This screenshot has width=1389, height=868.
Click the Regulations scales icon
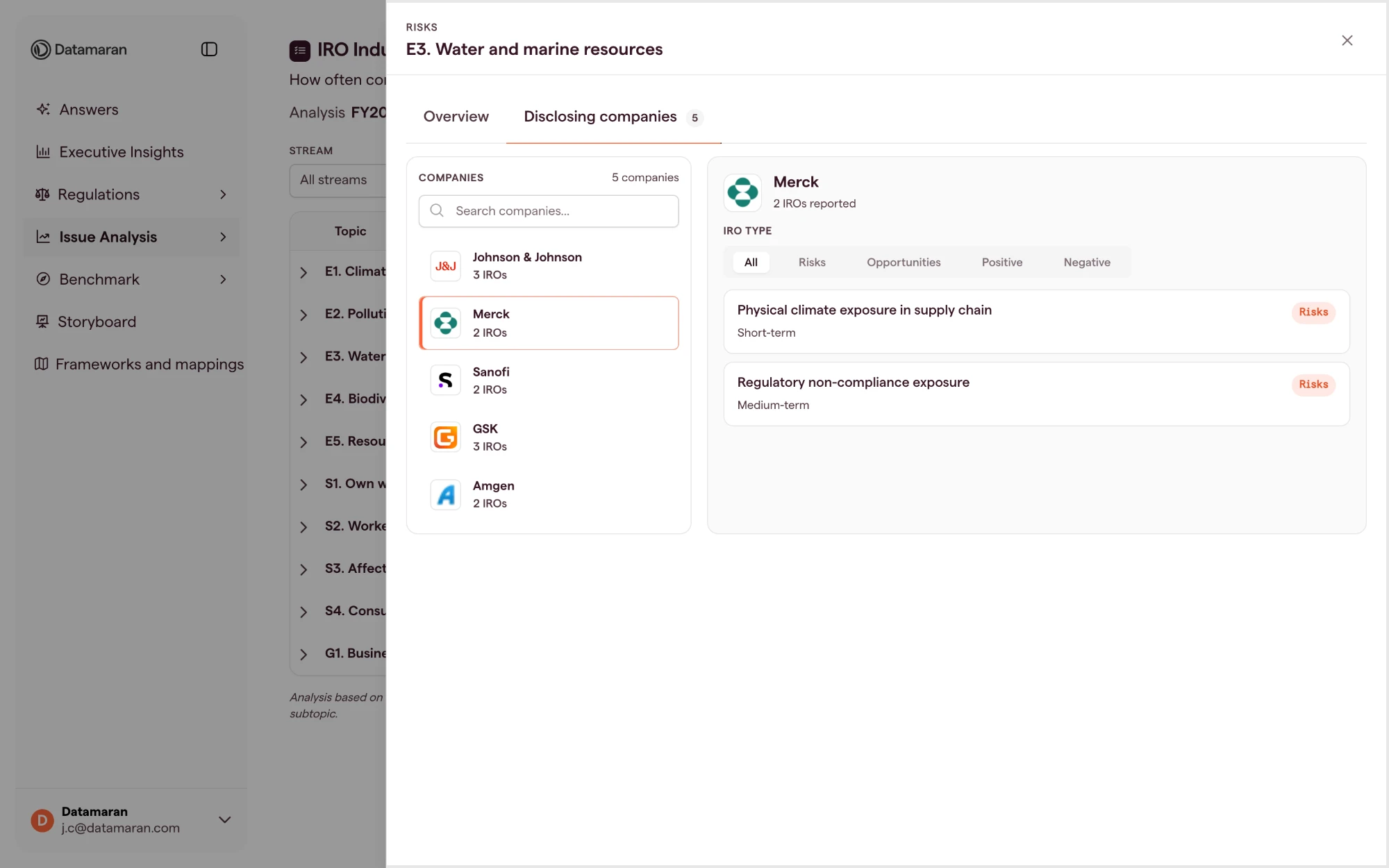coord(42,194)
